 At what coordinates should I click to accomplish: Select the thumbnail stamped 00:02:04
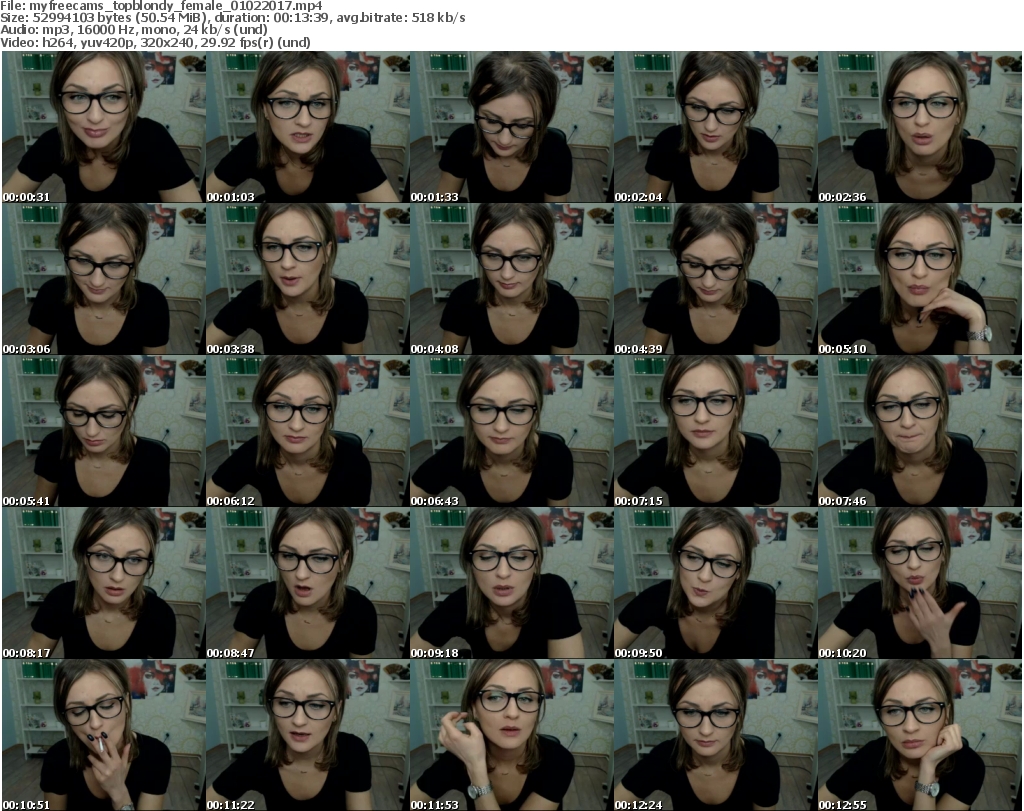click(x=715, y=127)
